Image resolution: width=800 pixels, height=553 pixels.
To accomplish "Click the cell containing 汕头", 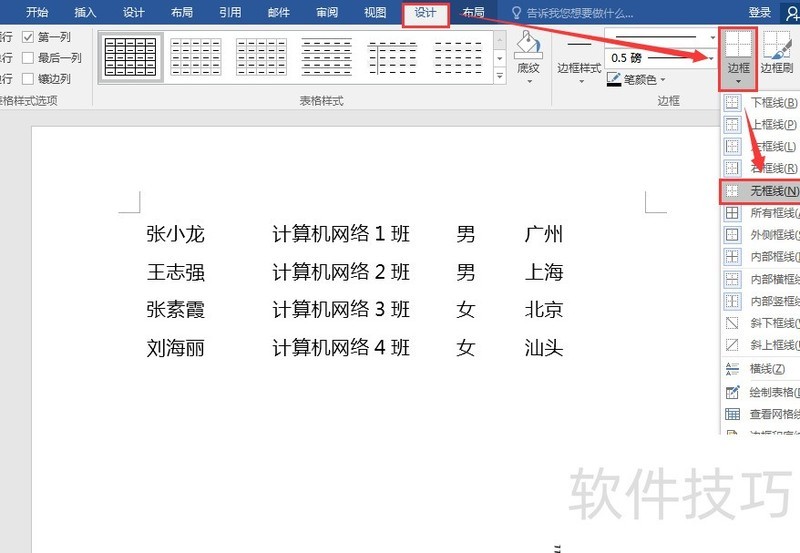I will click(544, 348).
